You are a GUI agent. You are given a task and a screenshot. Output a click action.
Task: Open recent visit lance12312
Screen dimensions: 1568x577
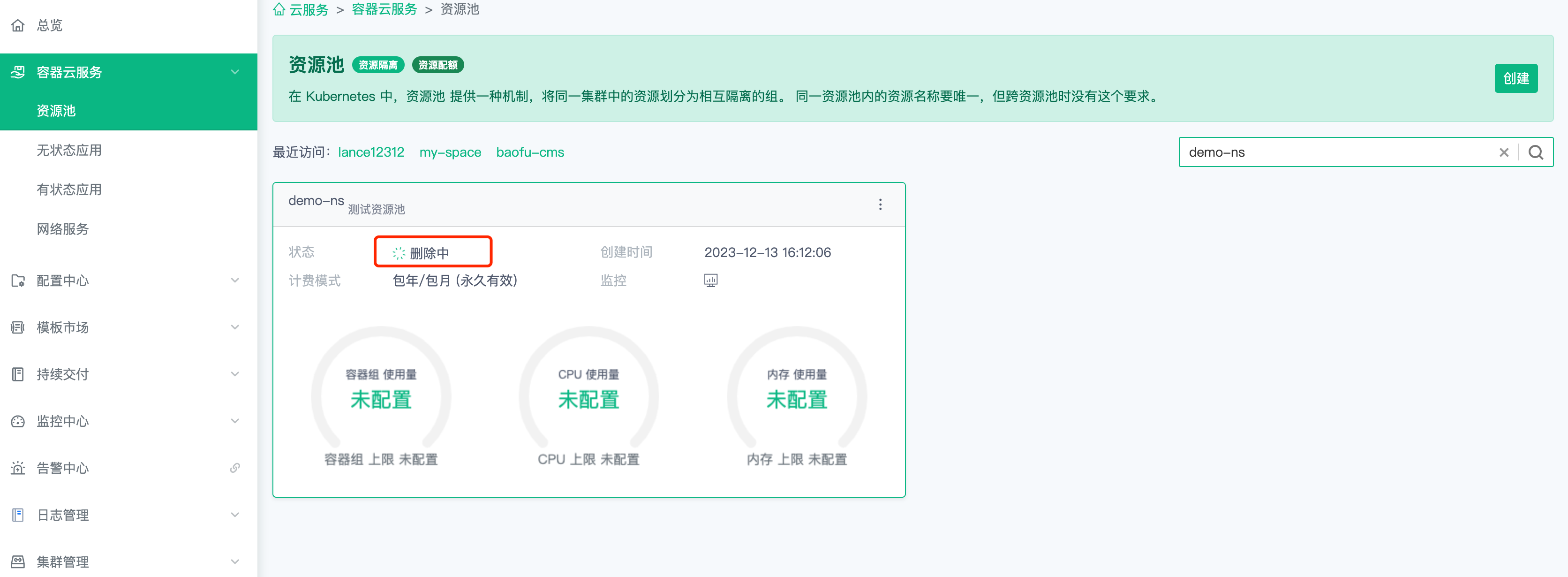coord(371,152)
